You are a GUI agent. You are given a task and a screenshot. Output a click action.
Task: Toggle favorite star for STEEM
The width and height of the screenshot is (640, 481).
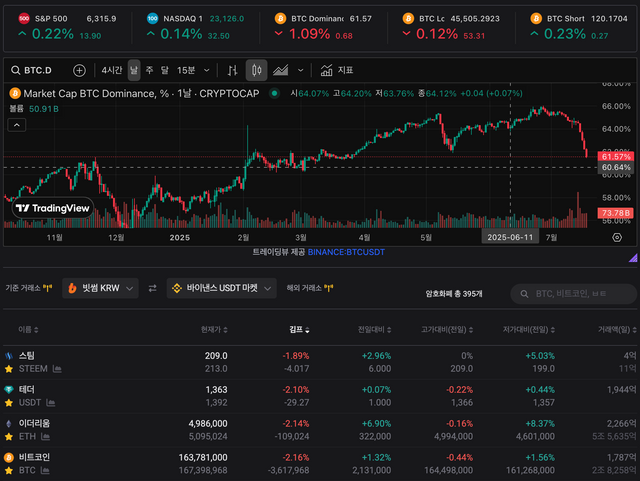click(9, 369)
